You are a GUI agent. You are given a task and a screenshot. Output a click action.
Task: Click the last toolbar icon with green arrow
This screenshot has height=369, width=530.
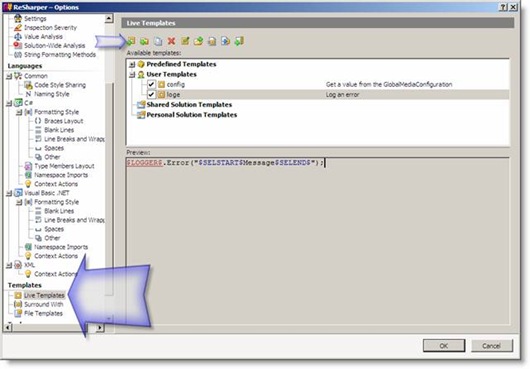click(239, 41)
